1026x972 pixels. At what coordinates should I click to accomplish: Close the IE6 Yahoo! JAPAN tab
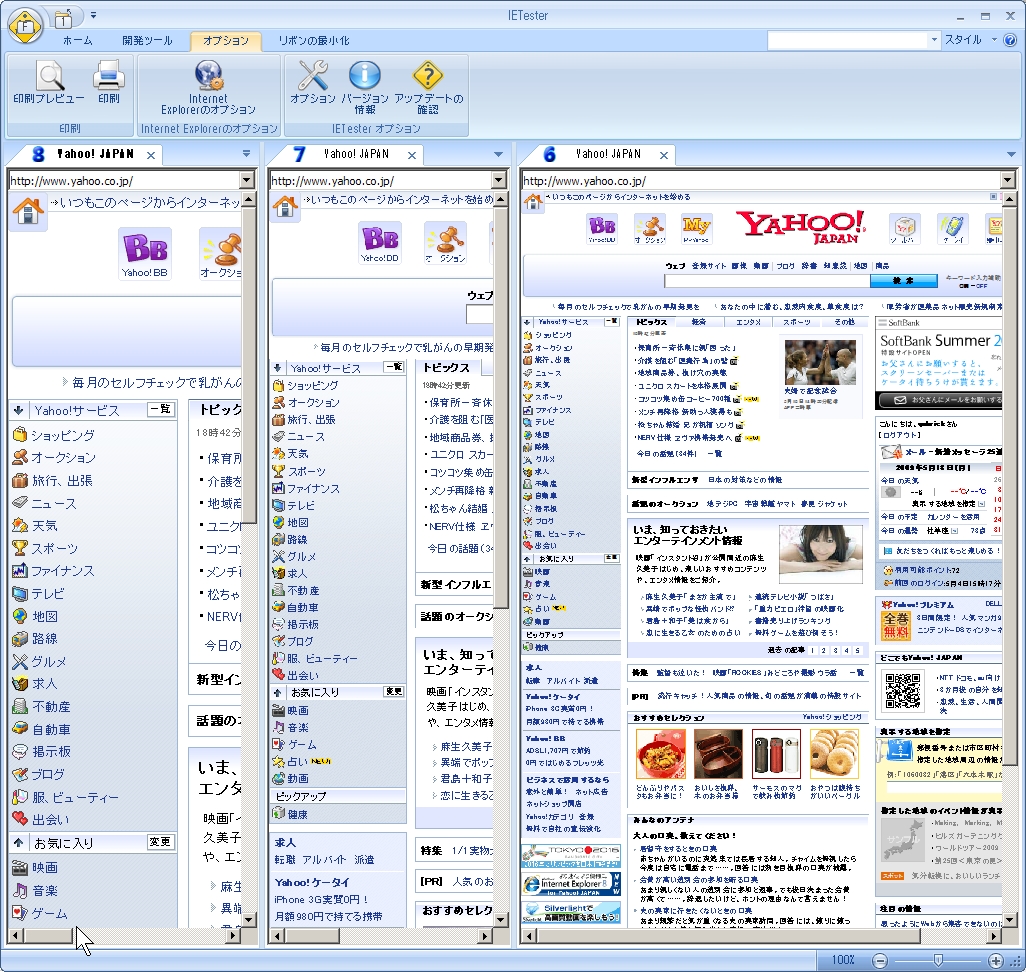(663, 155)
